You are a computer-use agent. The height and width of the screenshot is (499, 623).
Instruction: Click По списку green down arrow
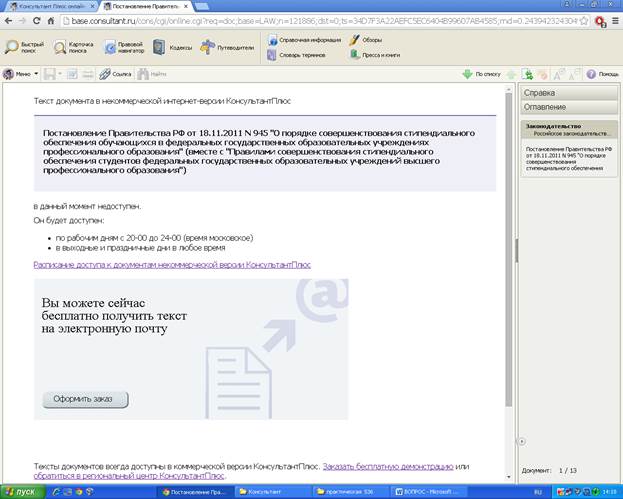481,74
